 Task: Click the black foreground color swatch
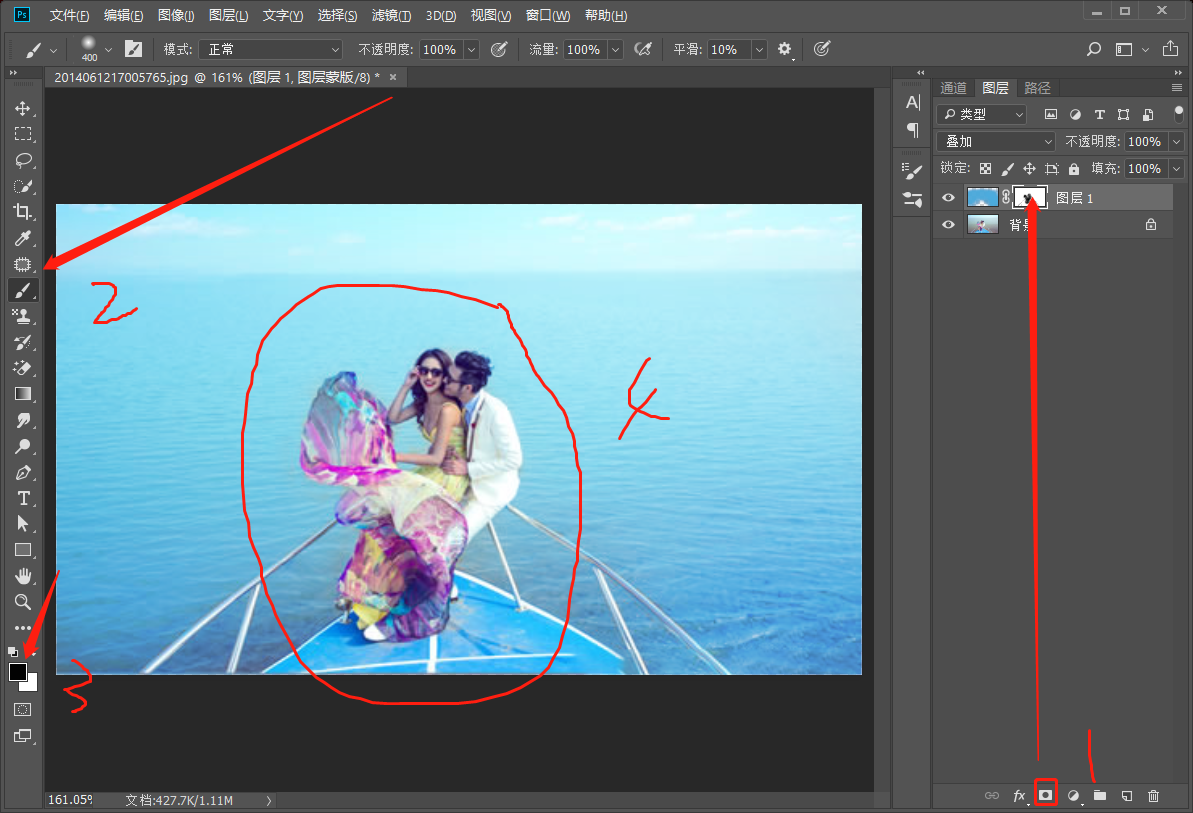pos(18,672)
